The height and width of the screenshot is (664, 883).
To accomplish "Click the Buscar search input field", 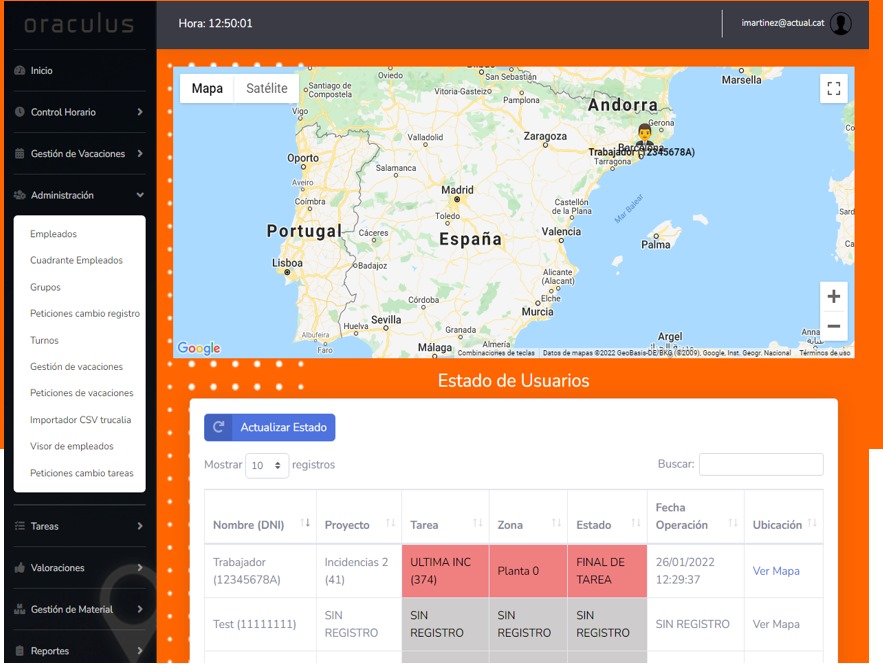I will point(761,464).
